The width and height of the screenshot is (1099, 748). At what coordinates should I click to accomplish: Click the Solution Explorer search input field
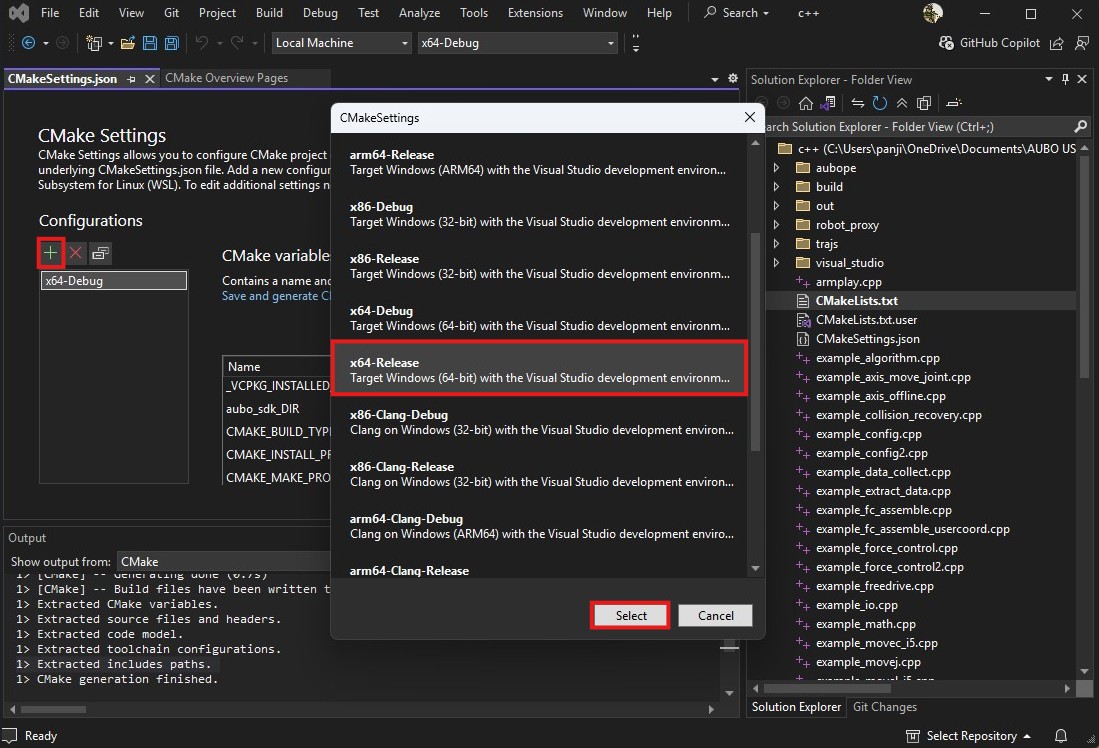(x=917, y=127)
